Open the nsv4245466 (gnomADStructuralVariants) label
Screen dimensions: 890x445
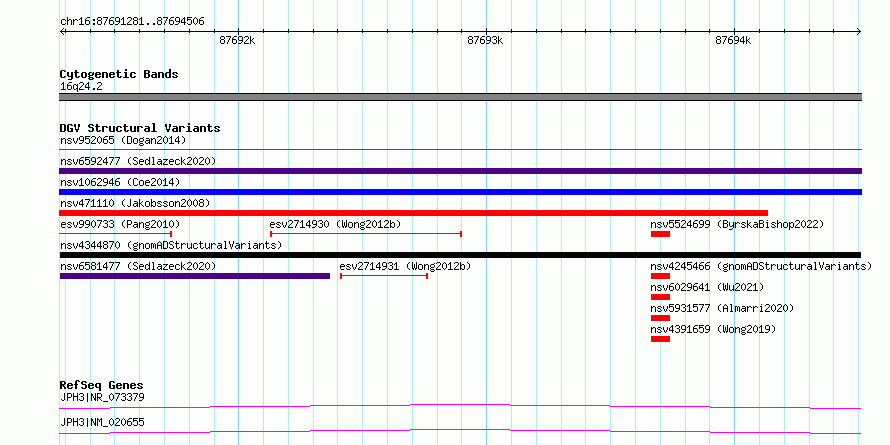761,266
